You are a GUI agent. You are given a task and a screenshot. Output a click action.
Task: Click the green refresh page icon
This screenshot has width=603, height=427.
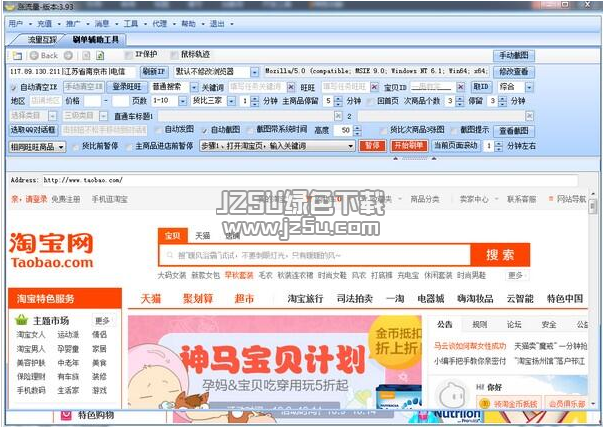100,55
